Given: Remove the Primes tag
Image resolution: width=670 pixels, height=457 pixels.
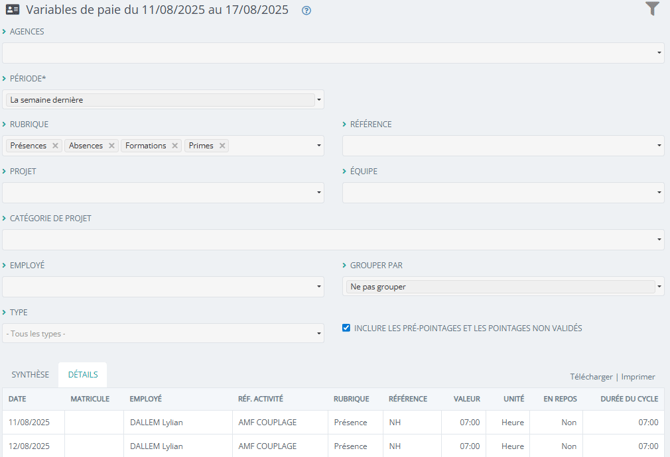Looking at the screenshot, I should [222, 146].
